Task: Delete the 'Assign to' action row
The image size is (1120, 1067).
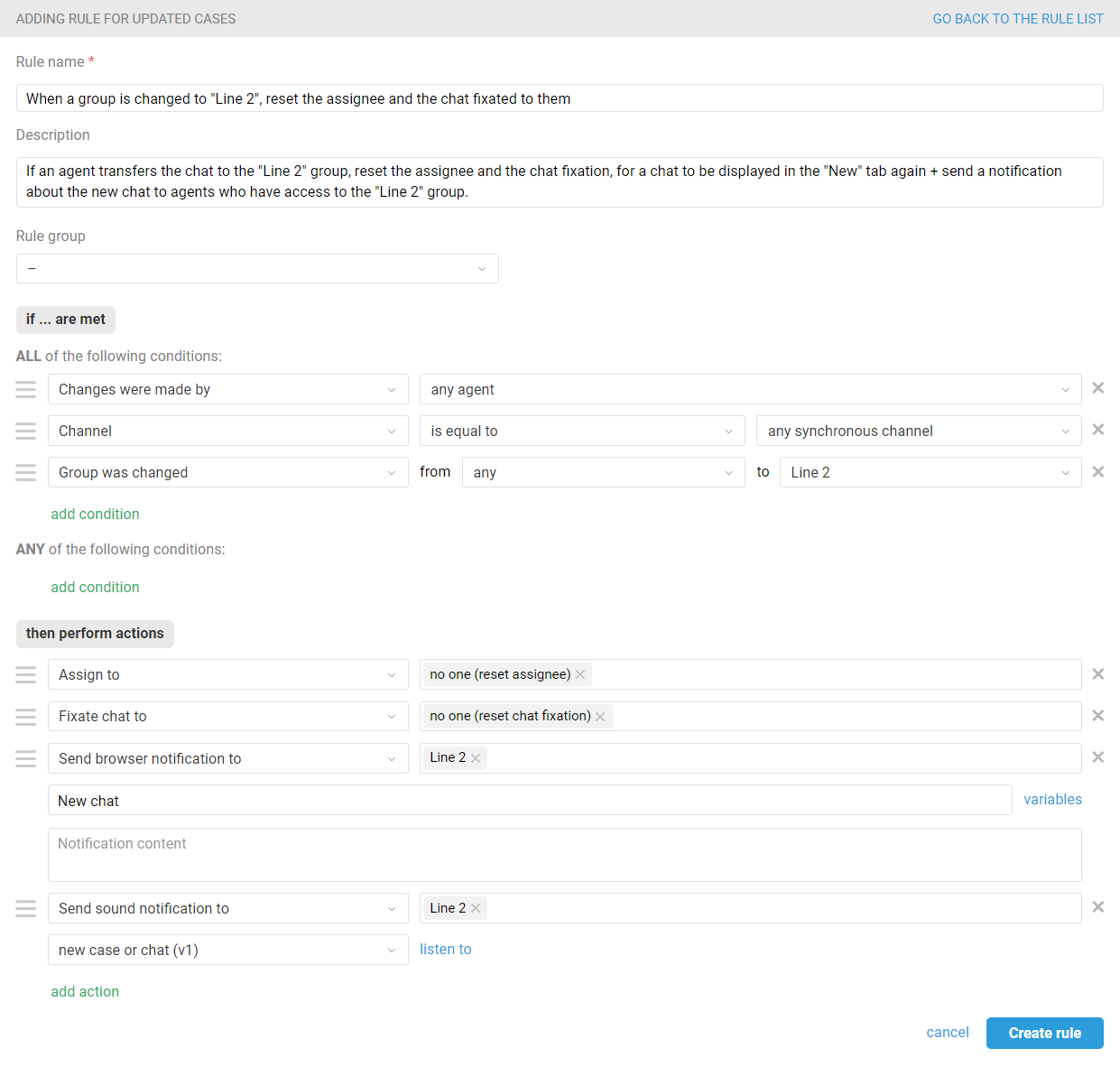Action: point(1097,674)
